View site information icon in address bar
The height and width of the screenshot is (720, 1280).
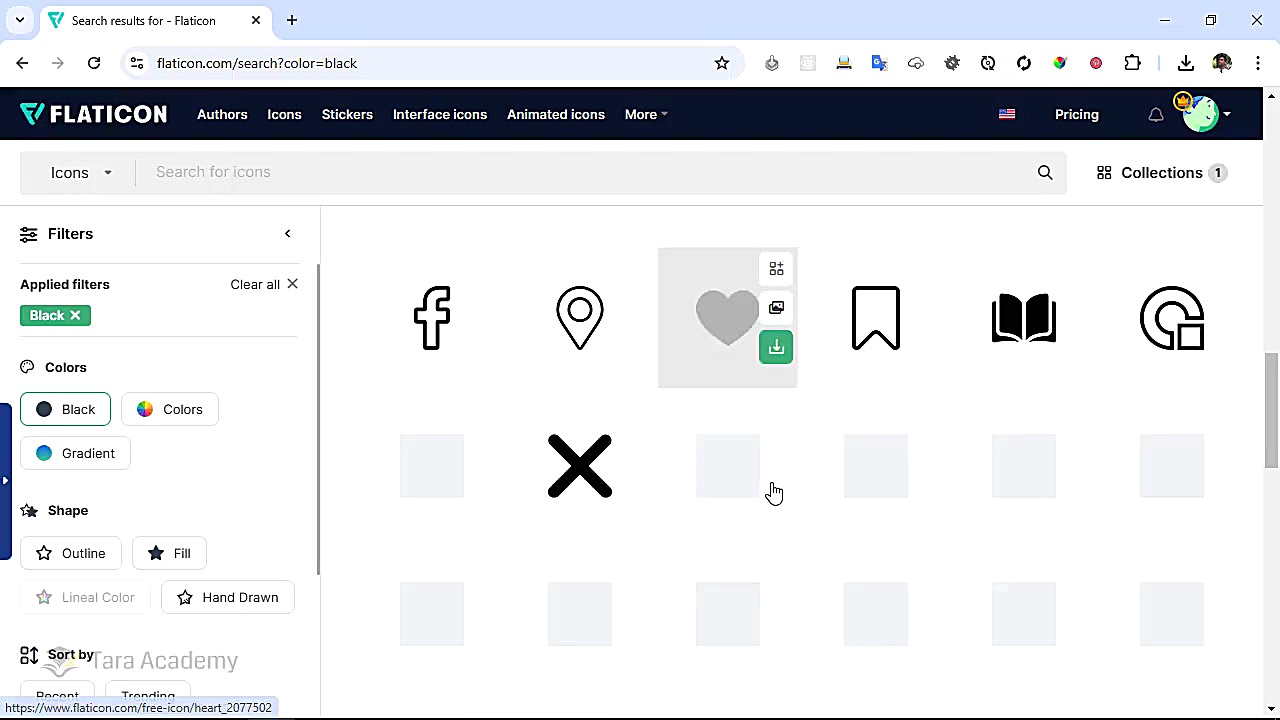[x=137, y=63]
